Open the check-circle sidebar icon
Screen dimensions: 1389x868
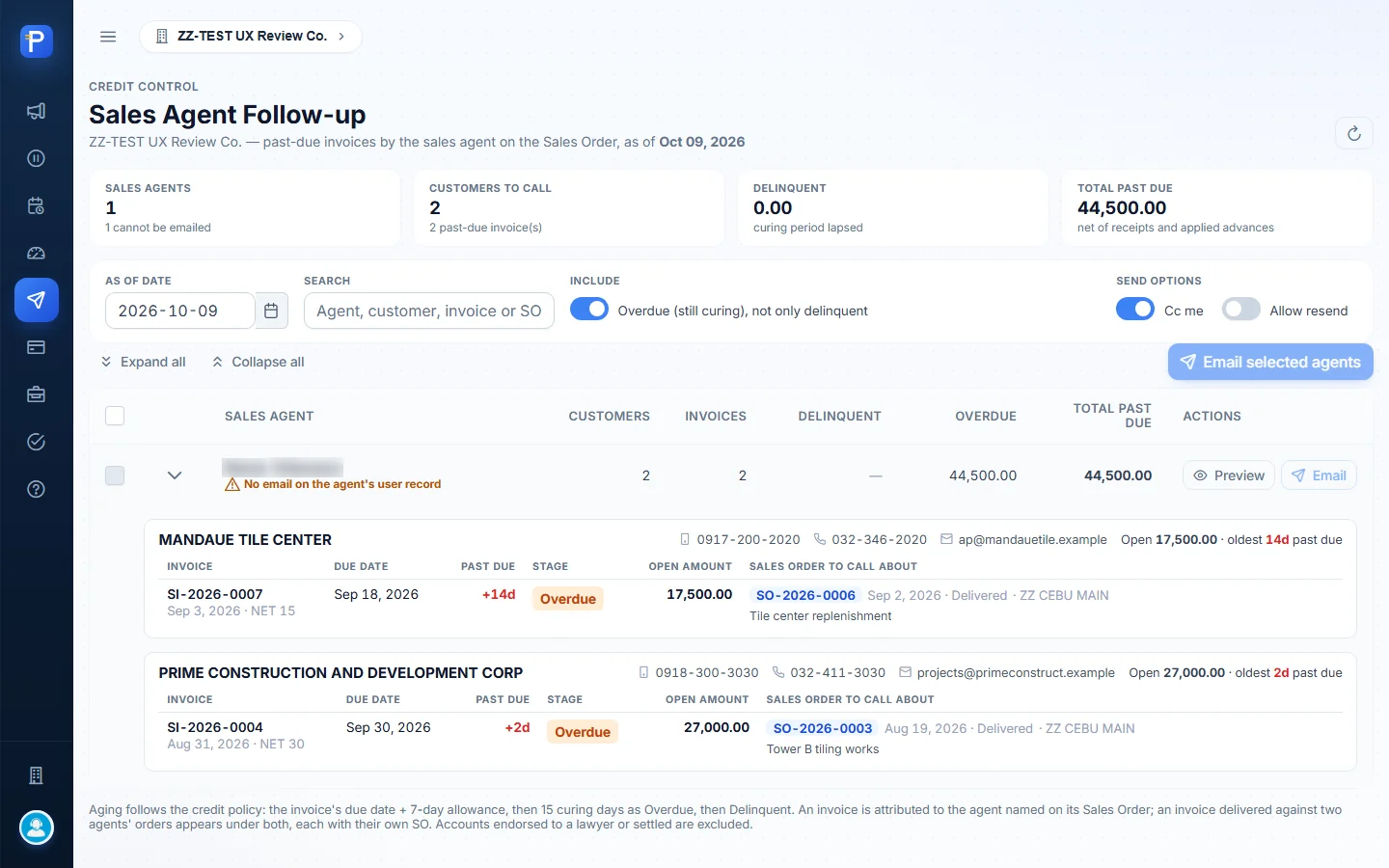37,442
